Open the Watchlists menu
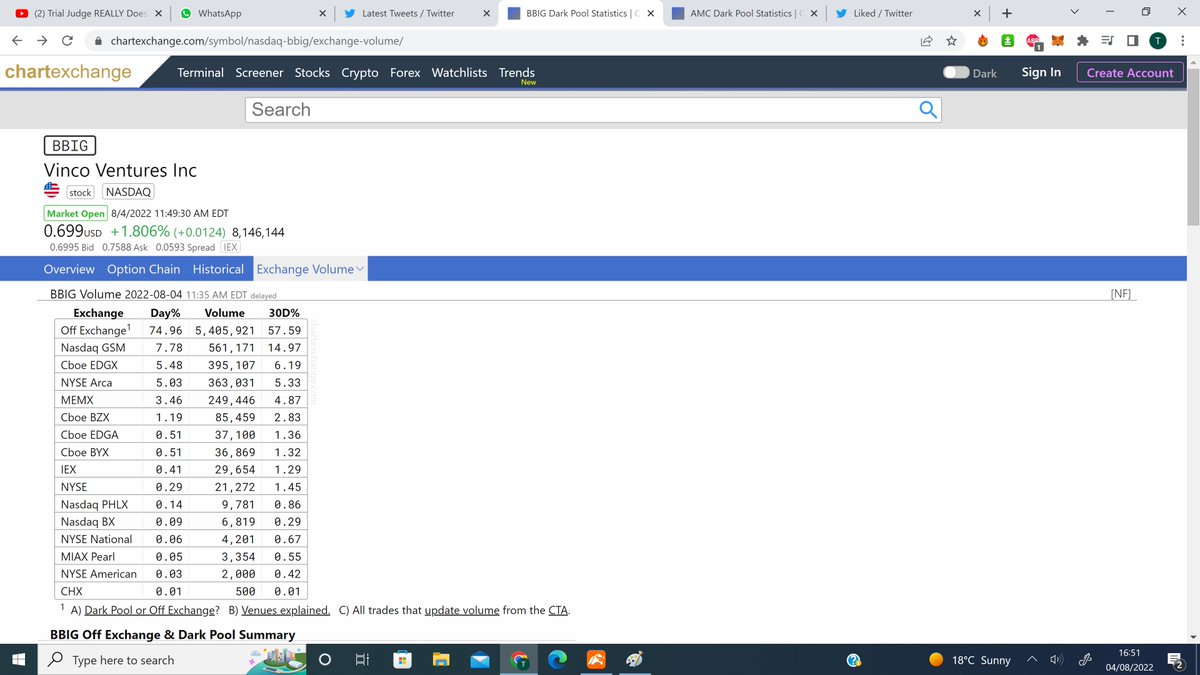 click(459, 72)
